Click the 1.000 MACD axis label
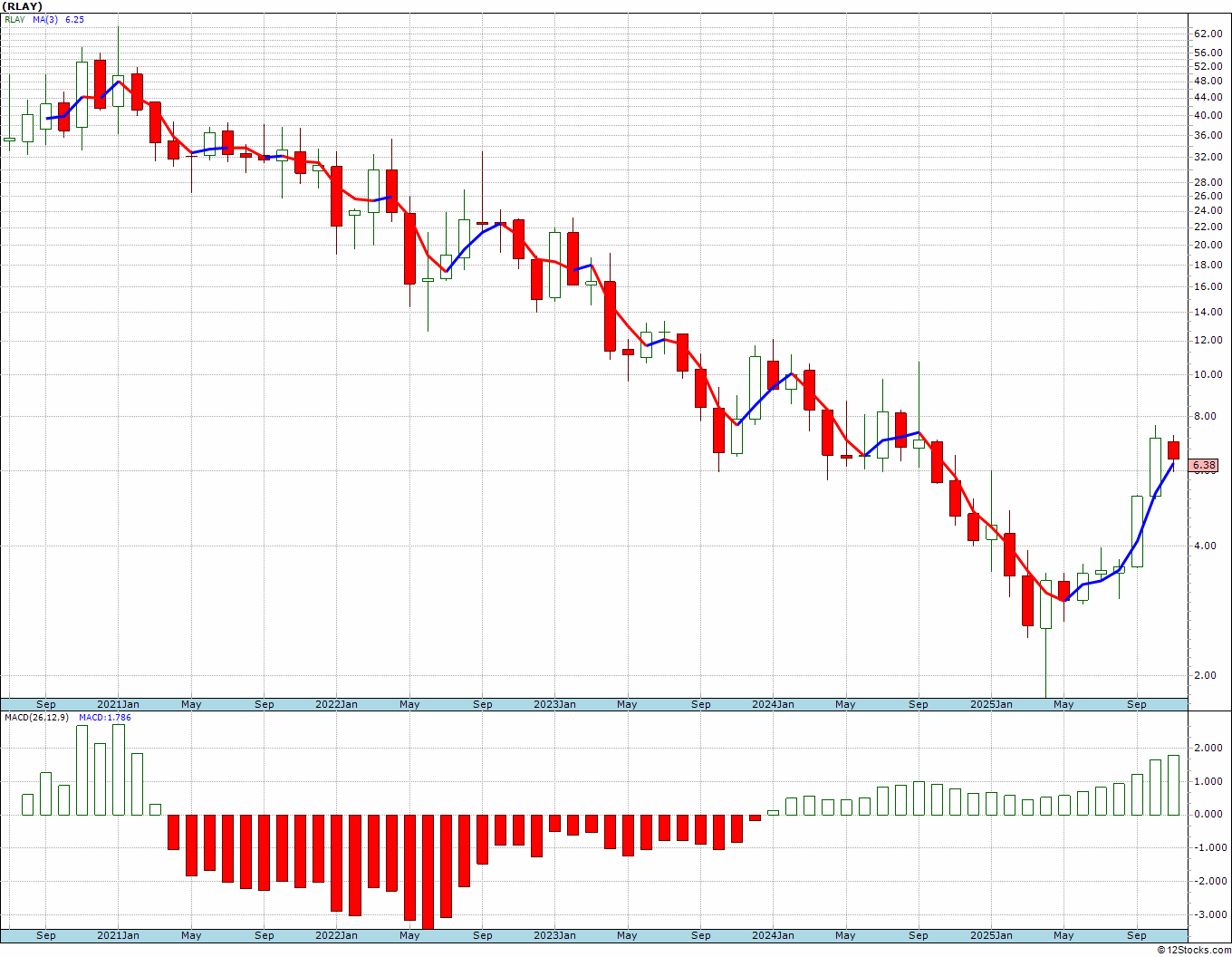This screenshot has height=957, width=1232. coord(1210,781)
